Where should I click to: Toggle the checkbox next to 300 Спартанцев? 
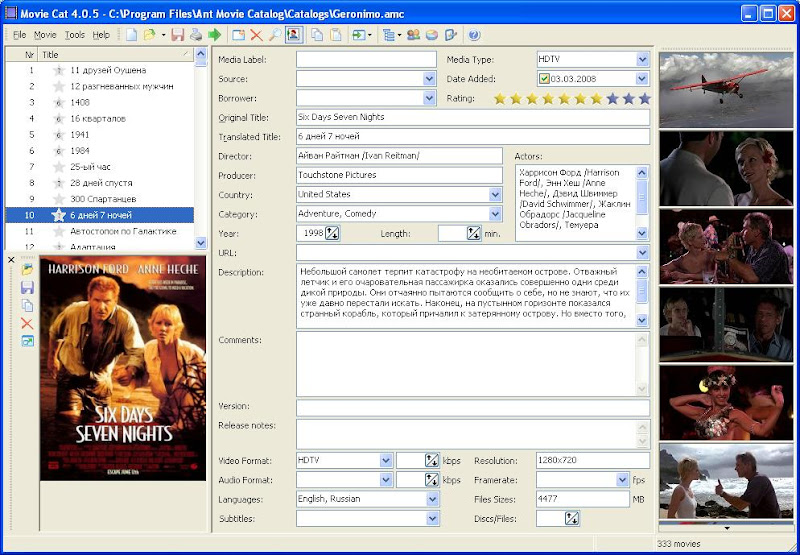(58, 199)
